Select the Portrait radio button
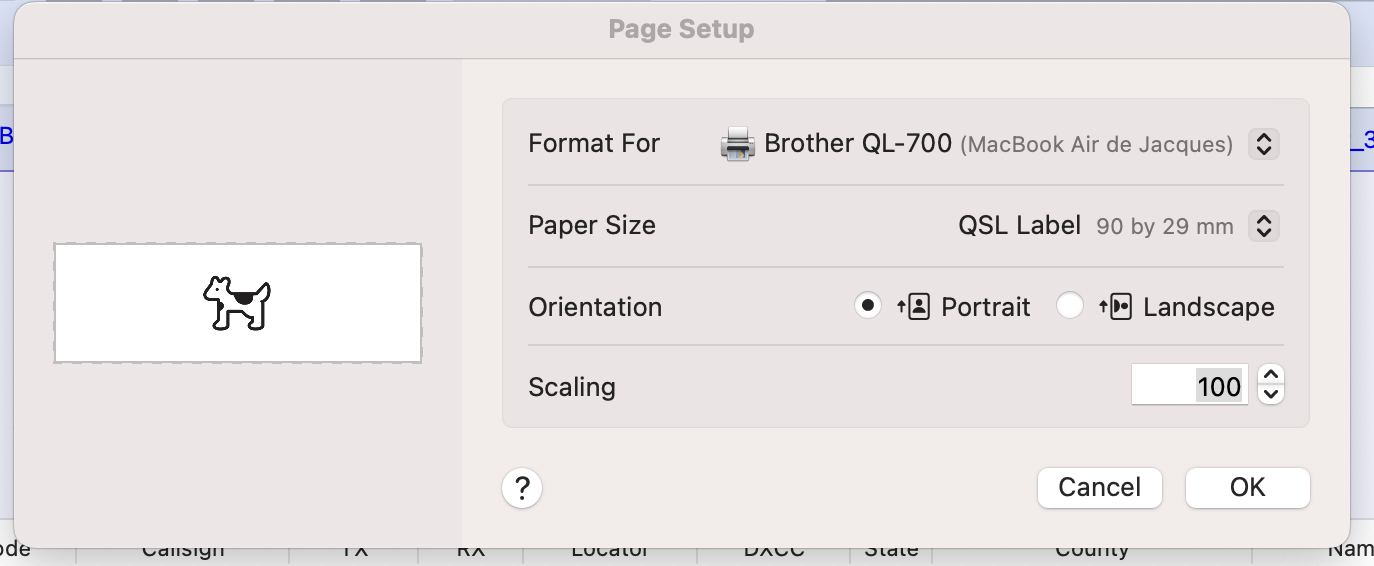 pos(868,306)
